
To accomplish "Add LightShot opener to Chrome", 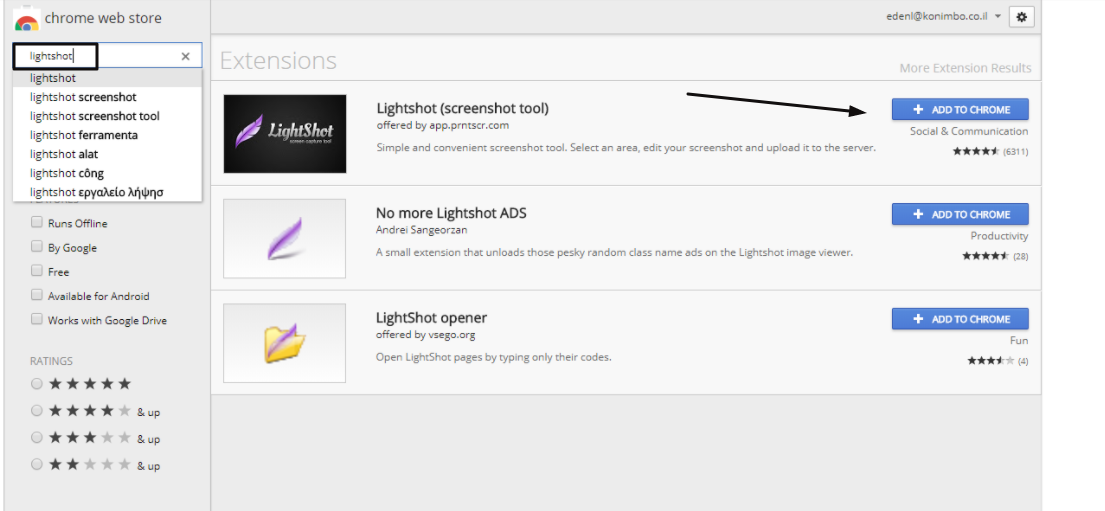I will [960, 319].
